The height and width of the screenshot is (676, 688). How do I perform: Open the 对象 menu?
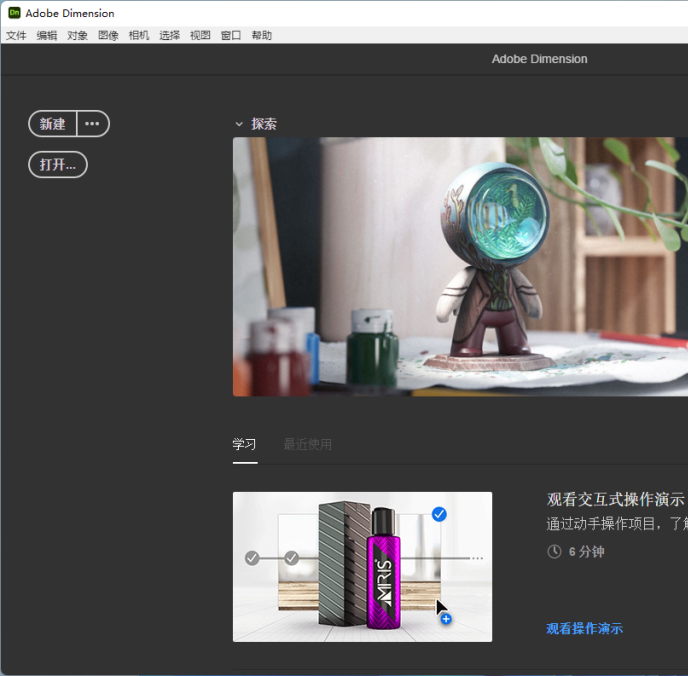tap(77, 36)
